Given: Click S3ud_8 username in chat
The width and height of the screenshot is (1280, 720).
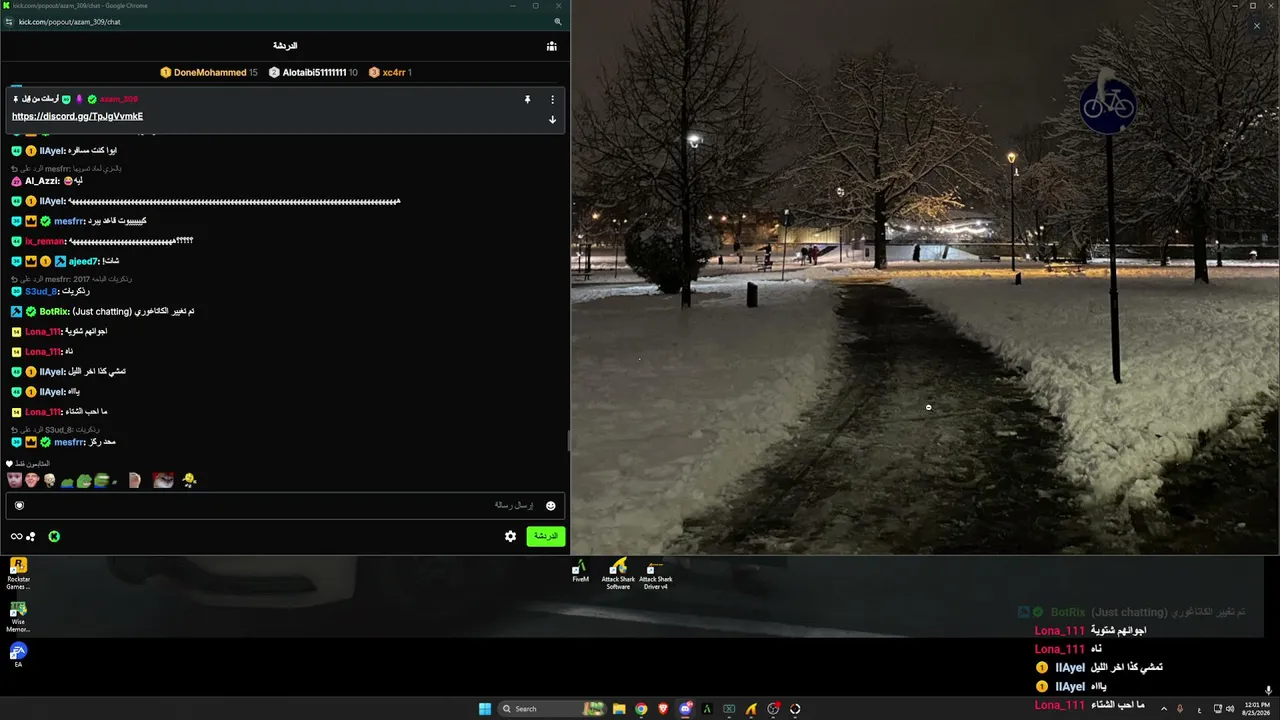Looking at the screenshot, I should coord(41,291).
